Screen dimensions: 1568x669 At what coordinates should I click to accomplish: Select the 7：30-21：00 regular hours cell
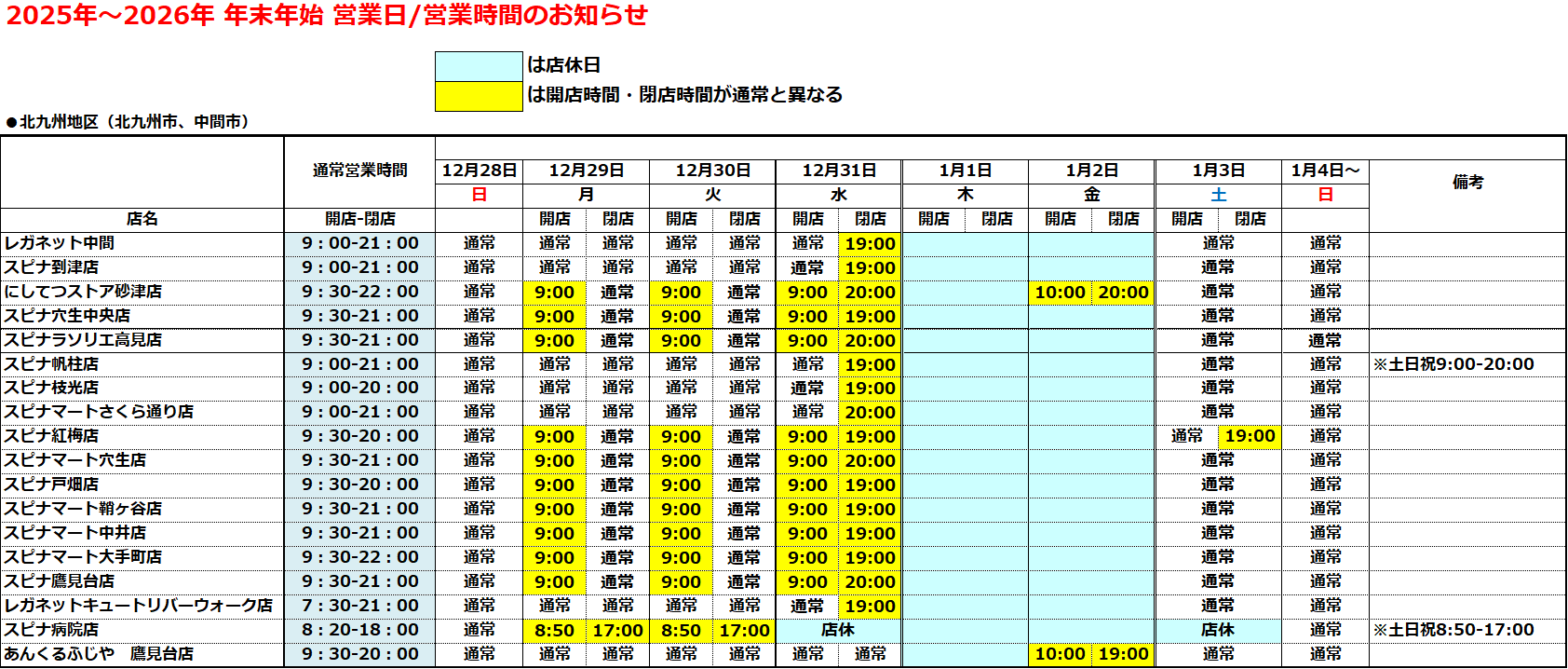359,606
